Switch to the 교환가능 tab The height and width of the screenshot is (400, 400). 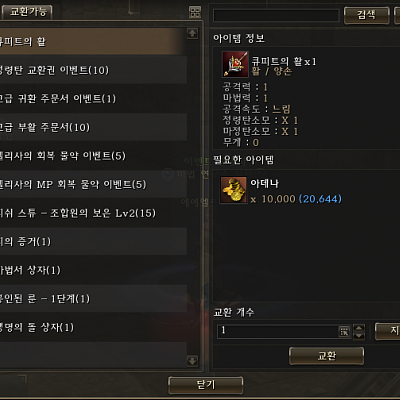click(27, 12)
